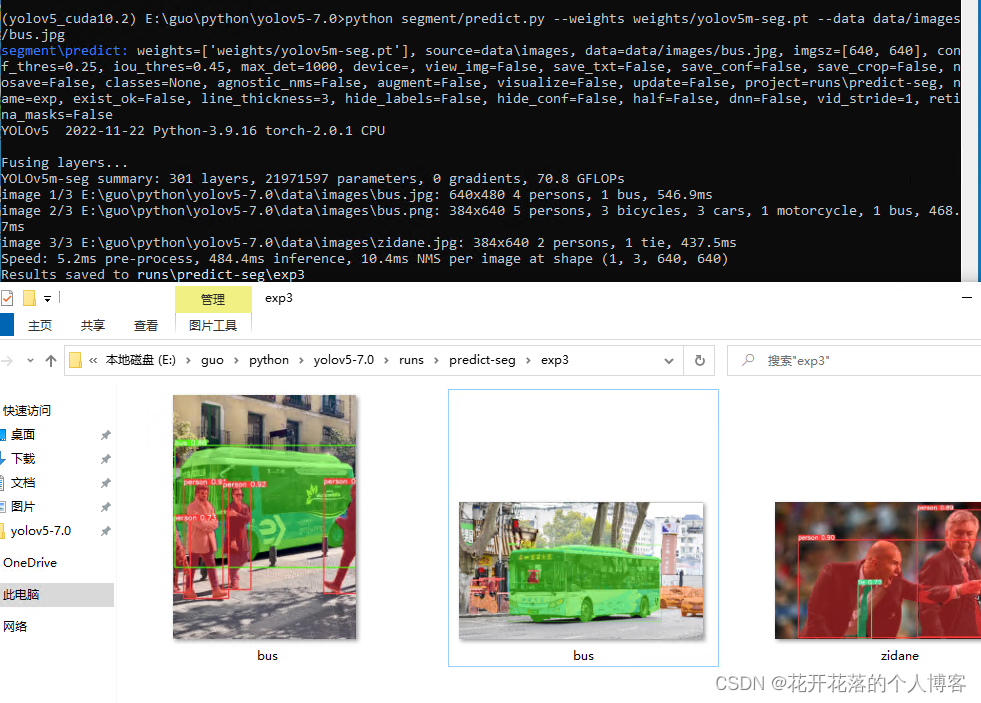Click exp3 segment in address breadcrumb
This screenshot has height=703, width=981.
click(x=555, y=360)
